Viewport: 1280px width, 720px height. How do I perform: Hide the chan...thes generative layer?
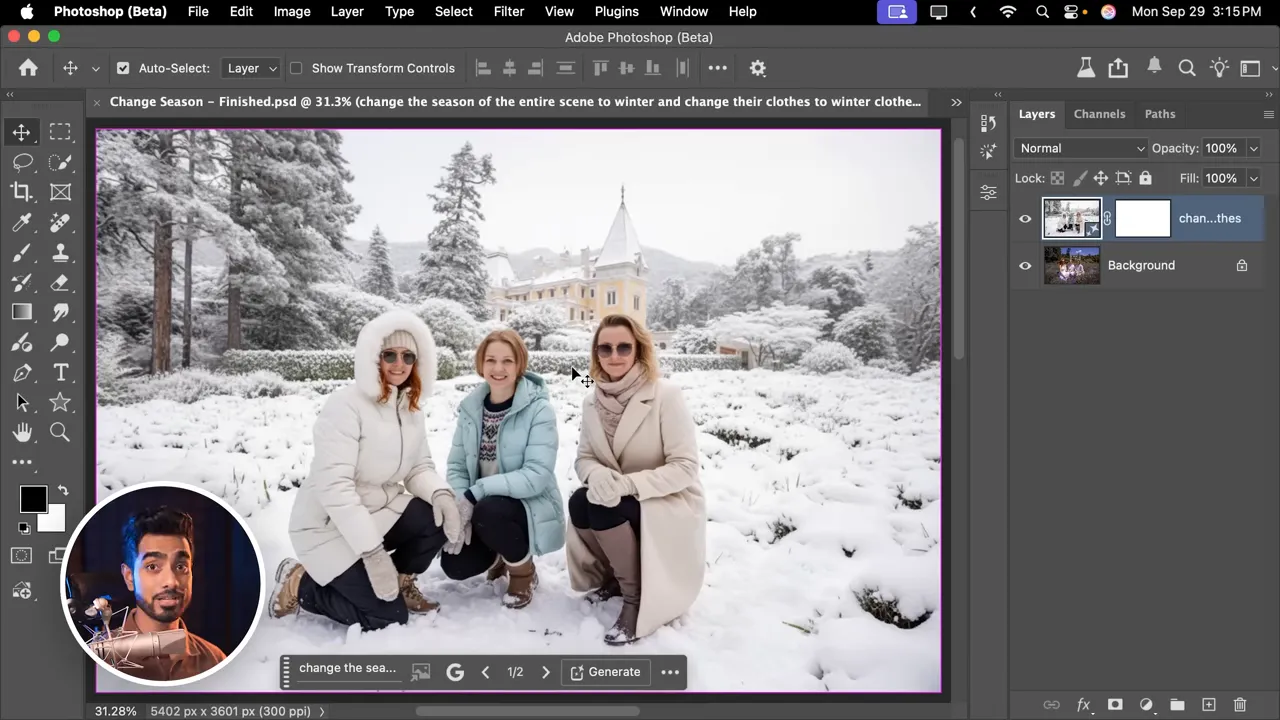point(1025,218)
